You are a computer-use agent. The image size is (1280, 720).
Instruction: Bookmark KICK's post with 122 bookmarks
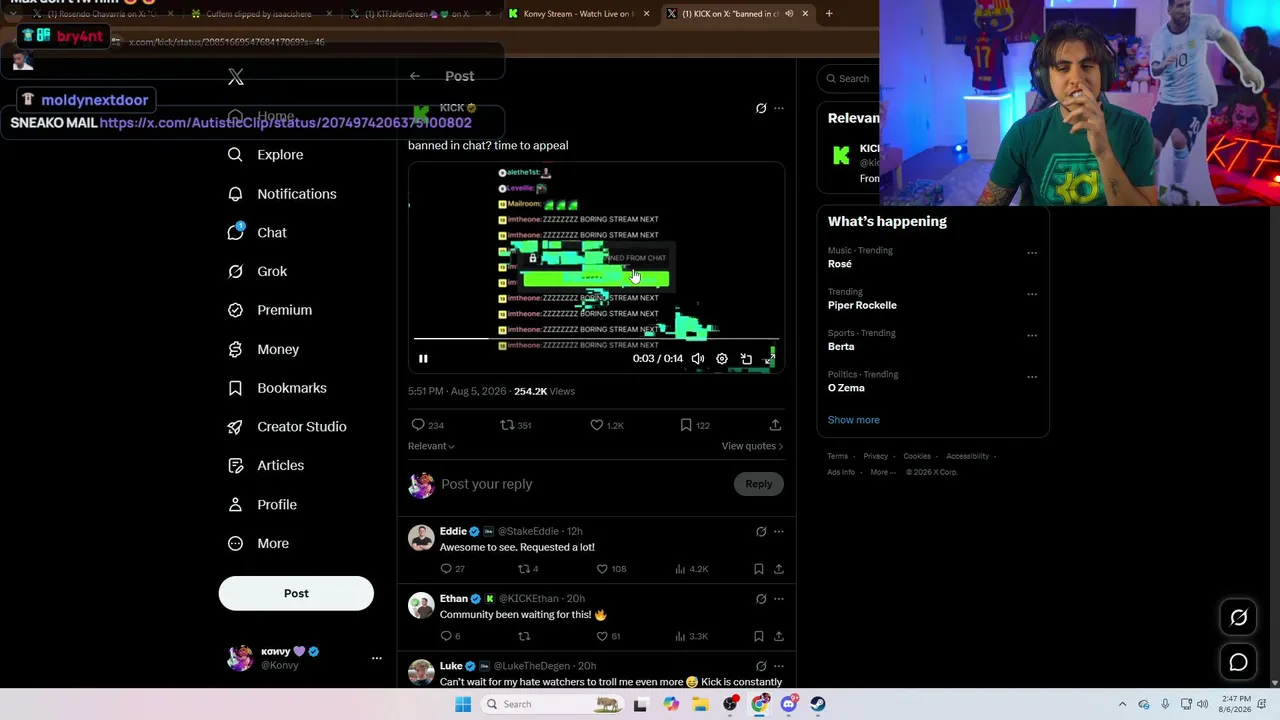[695, 425]
